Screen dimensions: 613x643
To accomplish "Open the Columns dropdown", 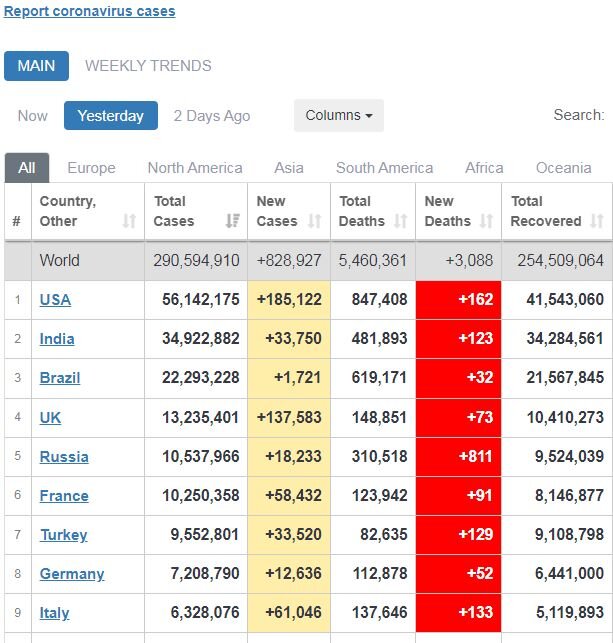I will (338, 115).
